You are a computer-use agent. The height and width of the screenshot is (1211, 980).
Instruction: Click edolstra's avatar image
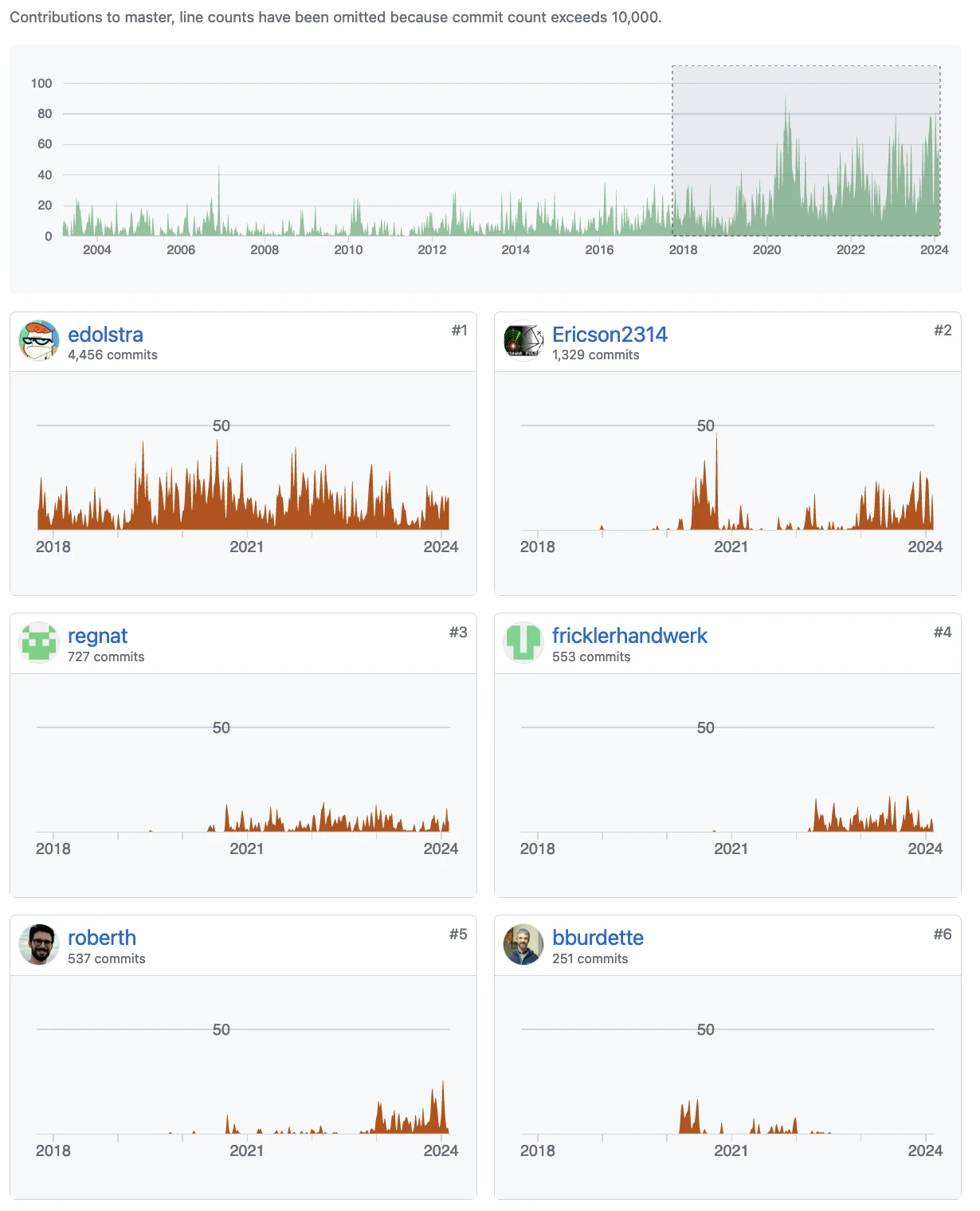tap(39, 341)
